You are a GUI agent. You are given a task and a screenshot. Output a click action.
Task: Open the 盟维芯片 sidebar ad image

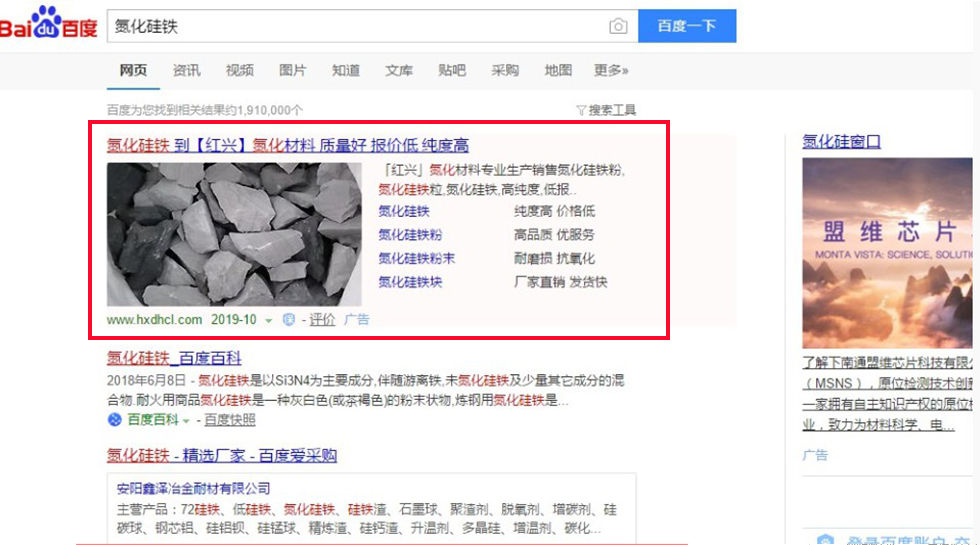888,253
